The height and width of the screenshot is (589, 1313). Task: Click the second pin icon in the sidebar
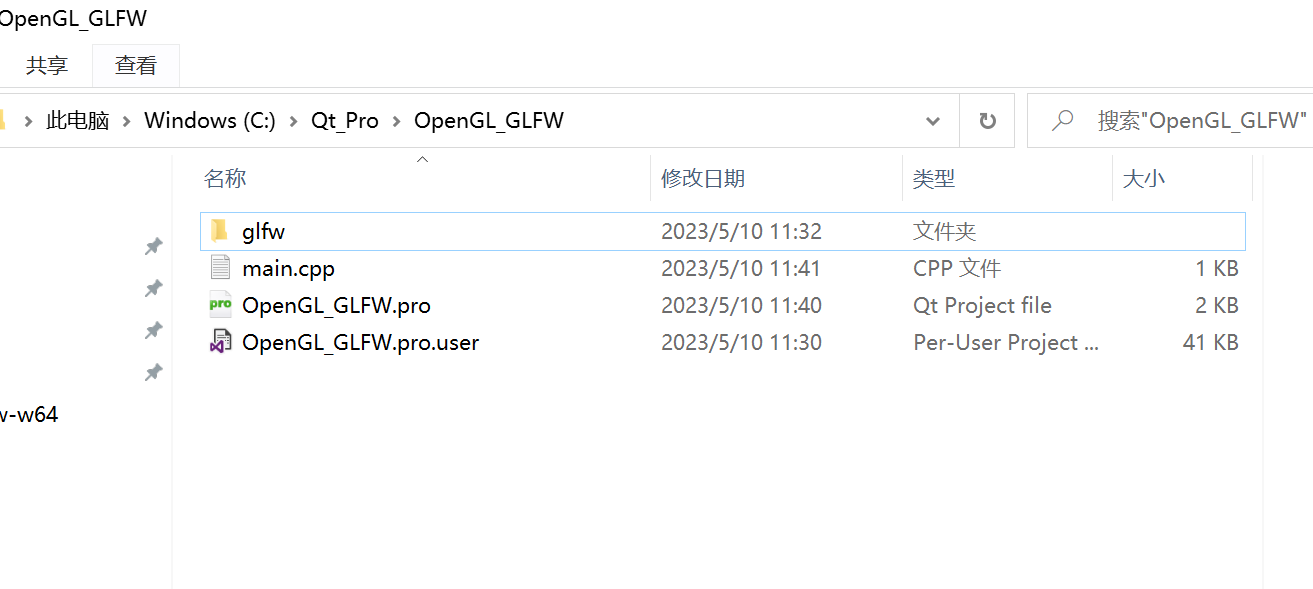point(153,288)
